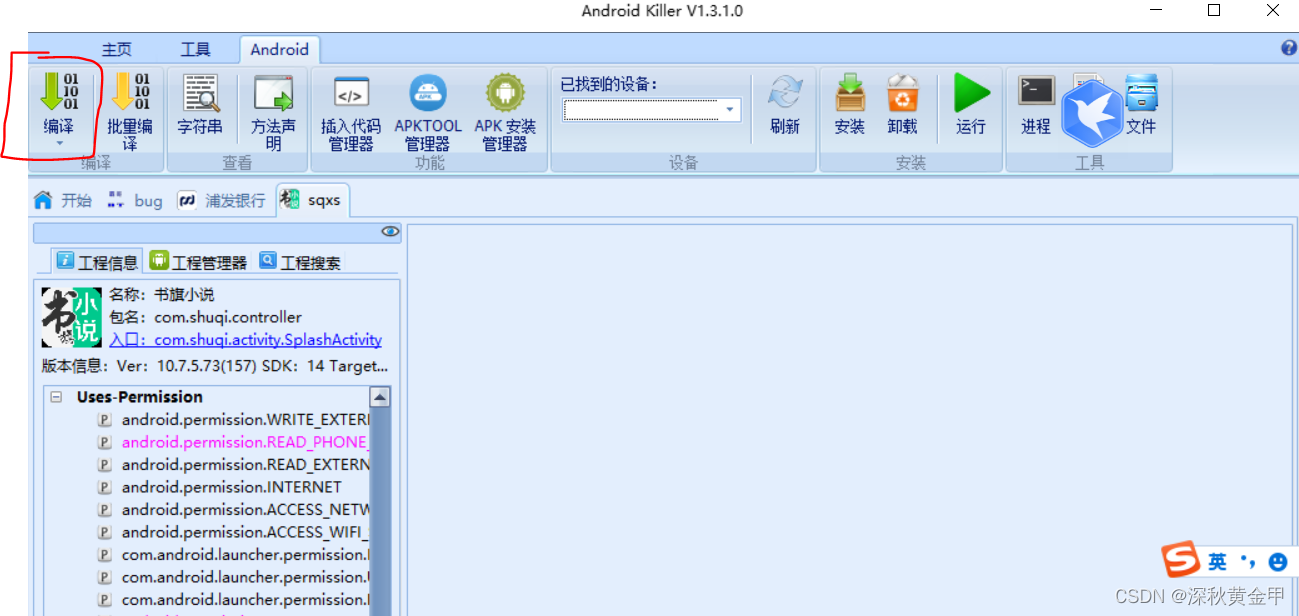
Task: Click the 运行 run icon
Action: (971, 93)
